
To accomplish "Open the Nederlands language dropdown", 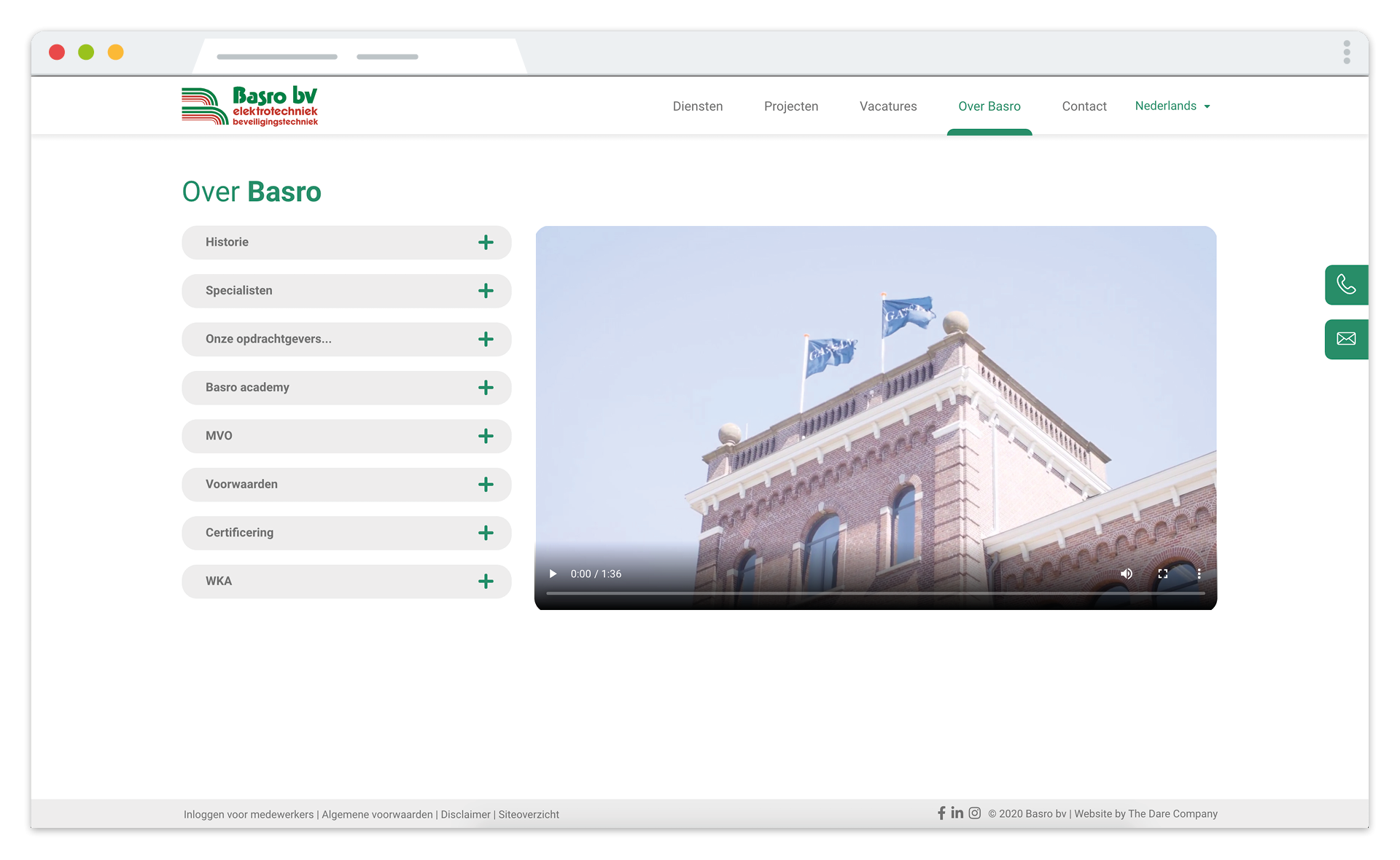I will tap(1172, 106).
